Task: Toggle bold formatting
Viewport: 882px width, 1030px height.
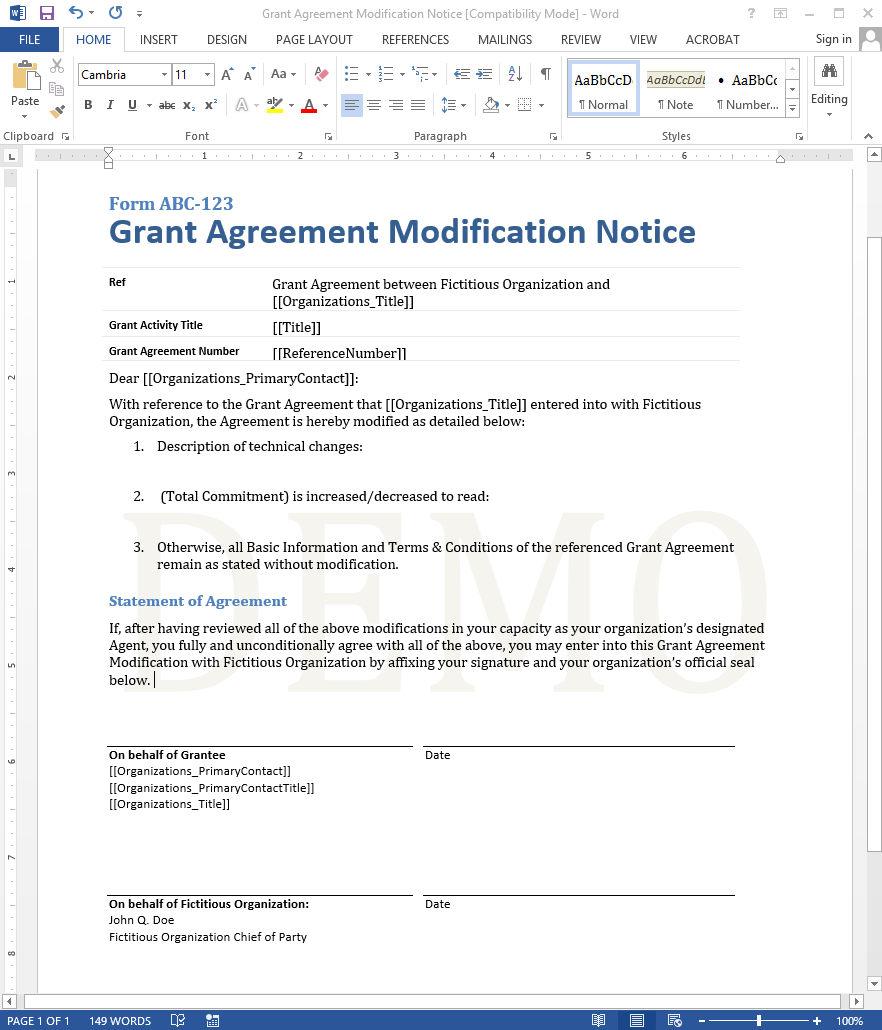Action: (x=88, y=105)
